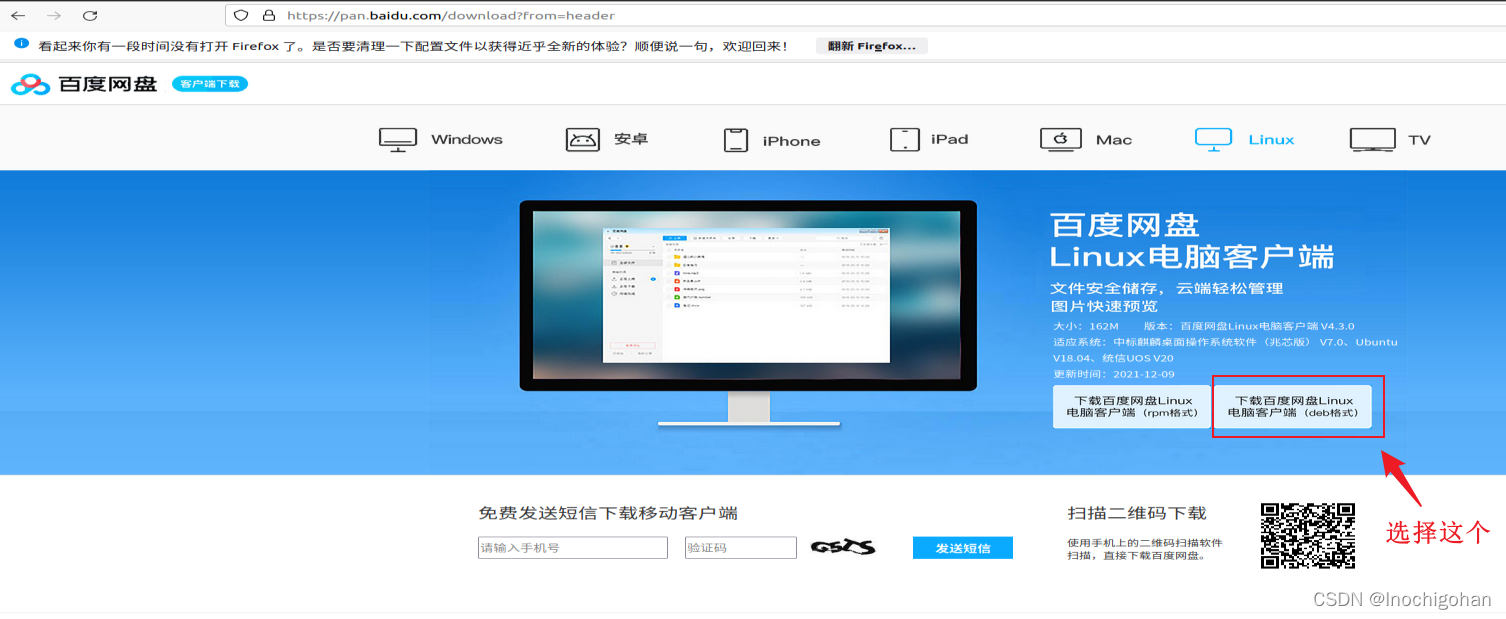Click the QR scanning instructions text
Image resolution: width=1506 pixels, height=619 pixels.
1145,549
